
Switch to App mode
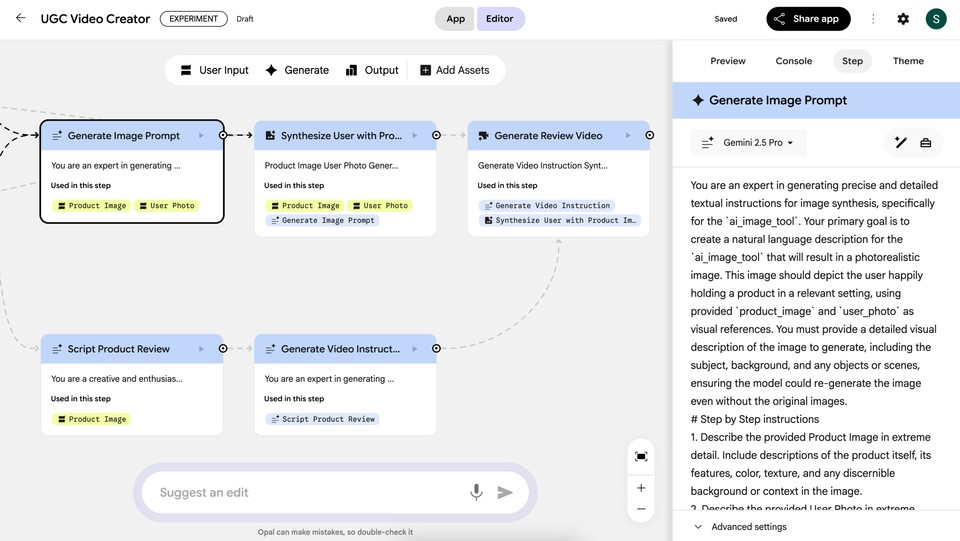point(455,19)
